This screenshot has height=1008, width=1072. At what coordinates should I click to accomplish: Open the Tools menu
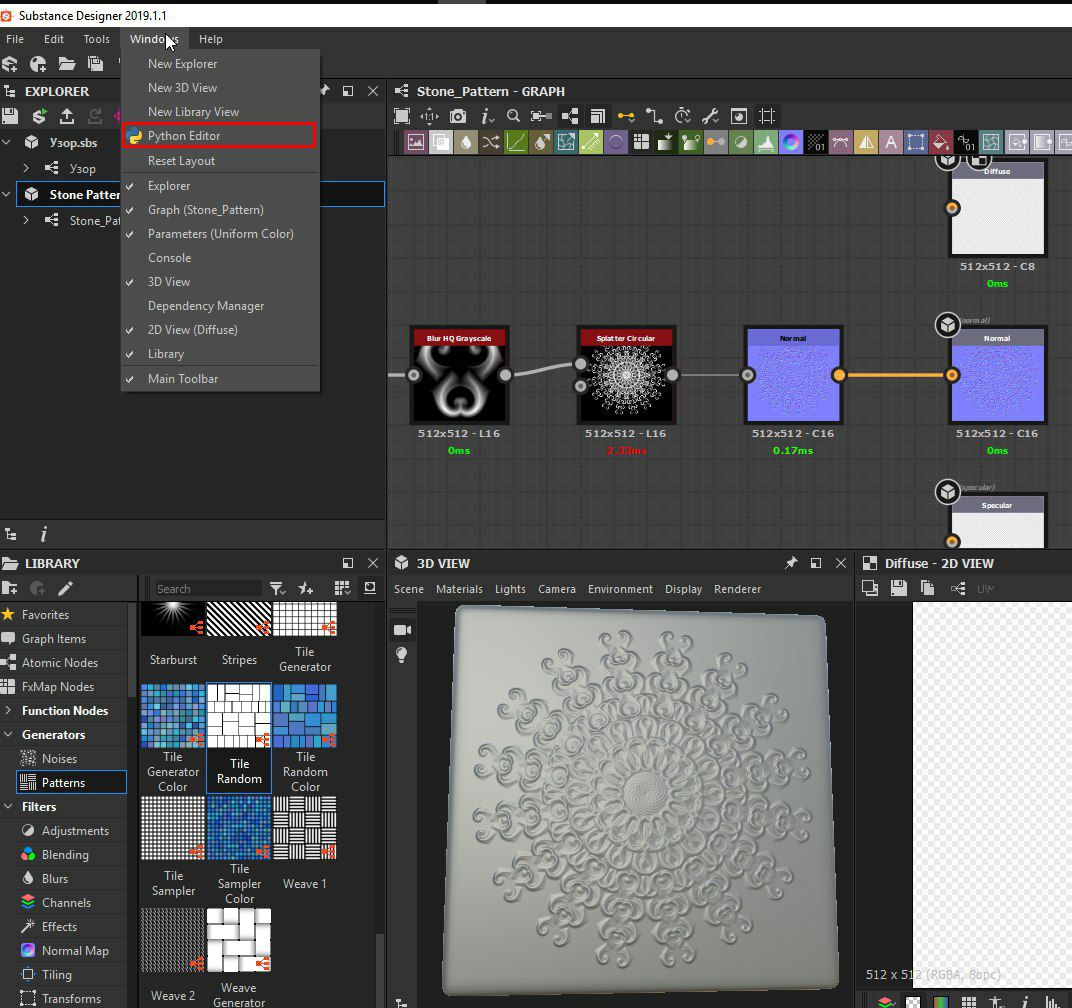click(96, 39)
